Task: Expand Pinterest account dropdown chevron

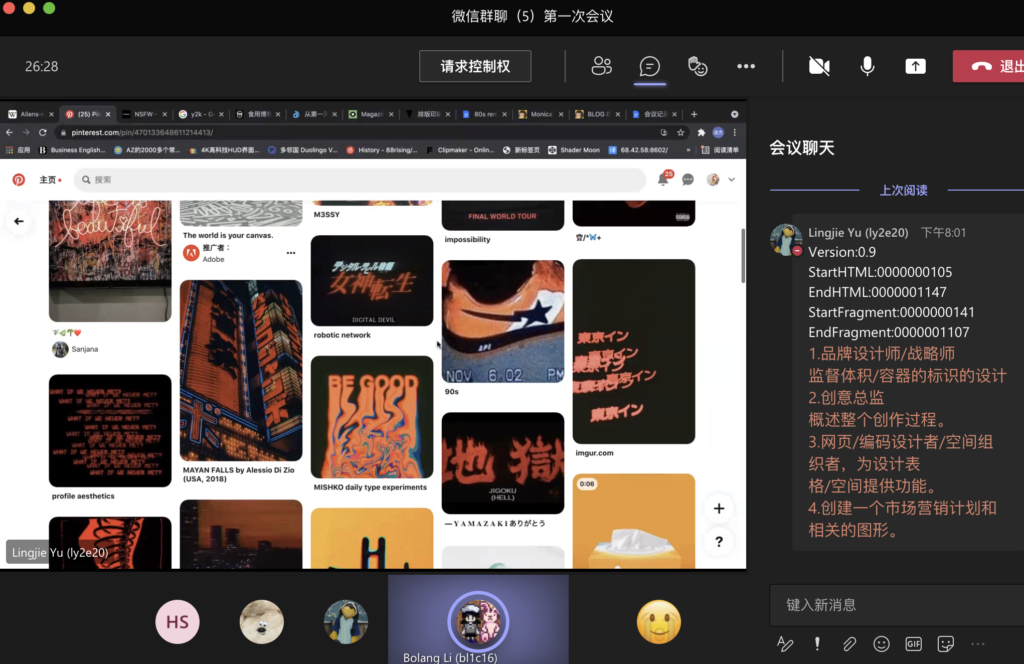Action: [731, 180]
